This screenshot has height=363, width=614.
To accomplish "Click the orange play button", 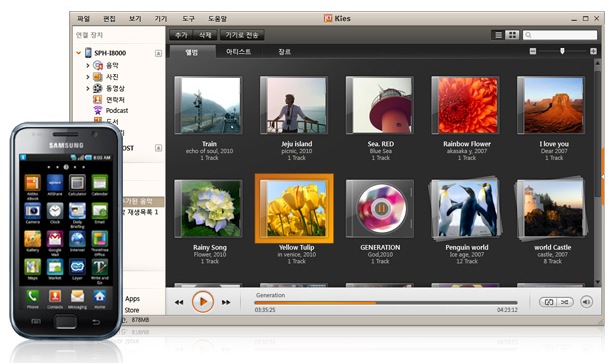I will [202, 302].
